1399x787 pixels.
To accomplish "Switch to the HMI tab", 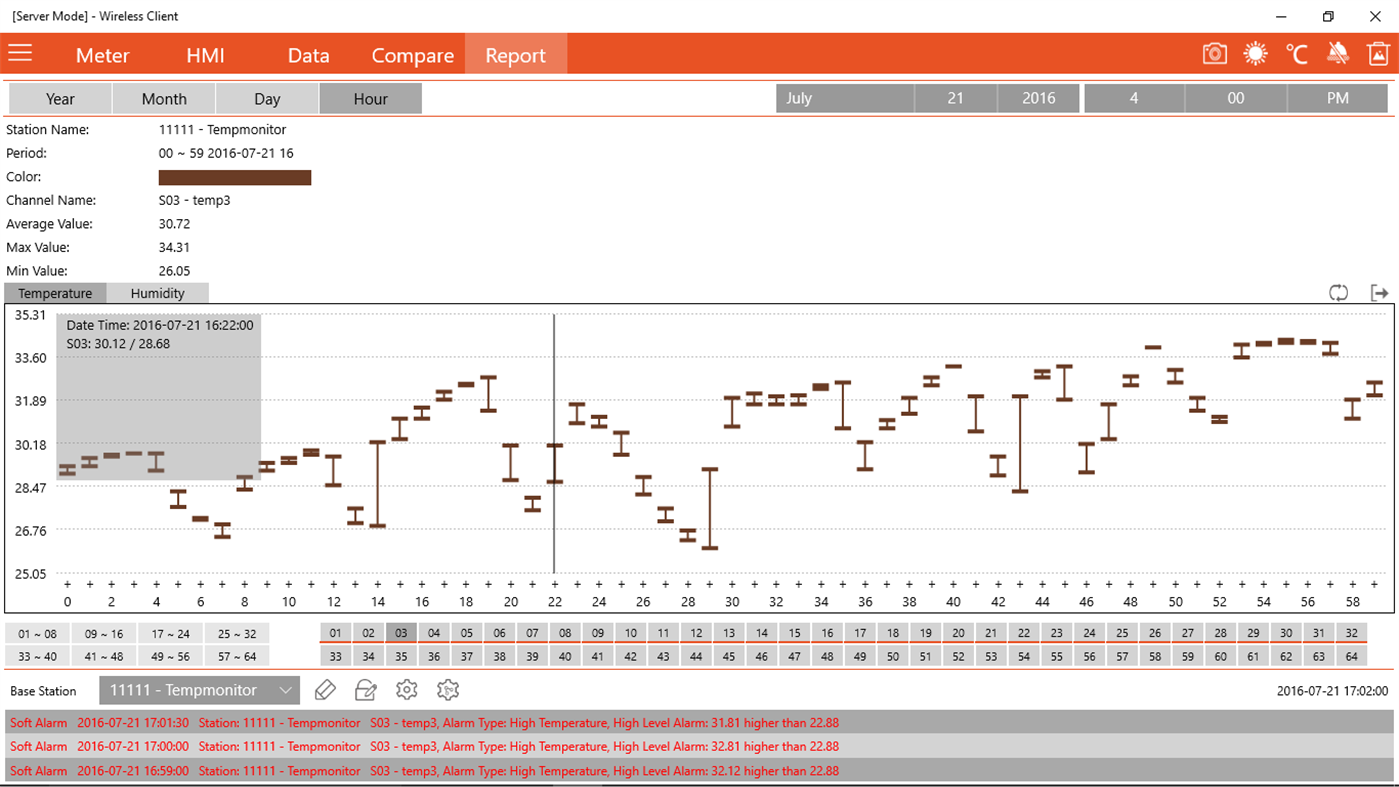I will tap(205, 55).
